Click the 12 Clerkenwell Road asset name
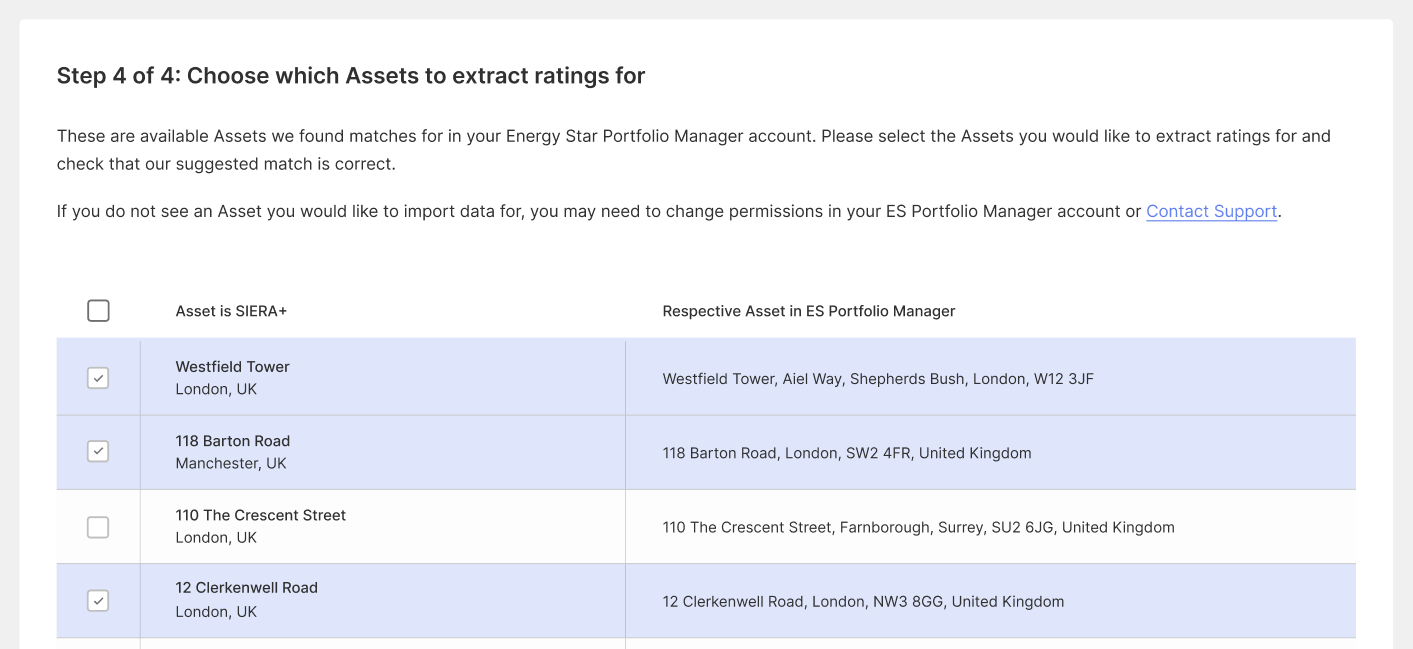The image size is (1413, 649). click(x=246, y=588)
